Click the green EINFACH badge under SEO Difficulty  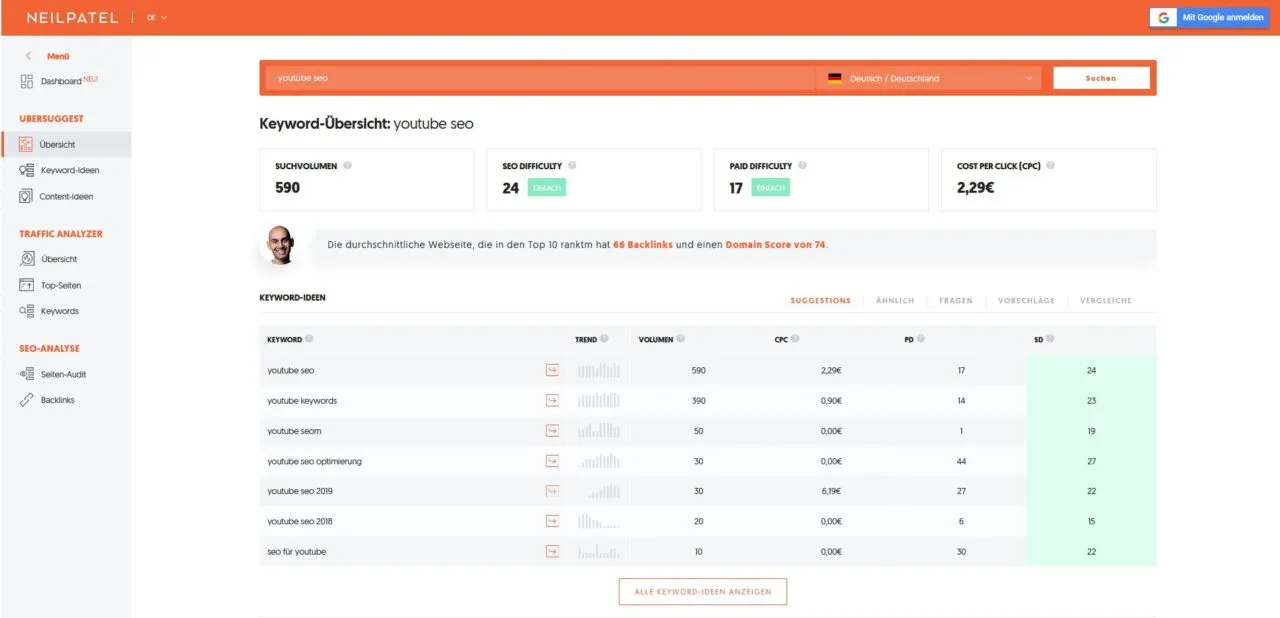pyautogui.click(x=546, y=187)
